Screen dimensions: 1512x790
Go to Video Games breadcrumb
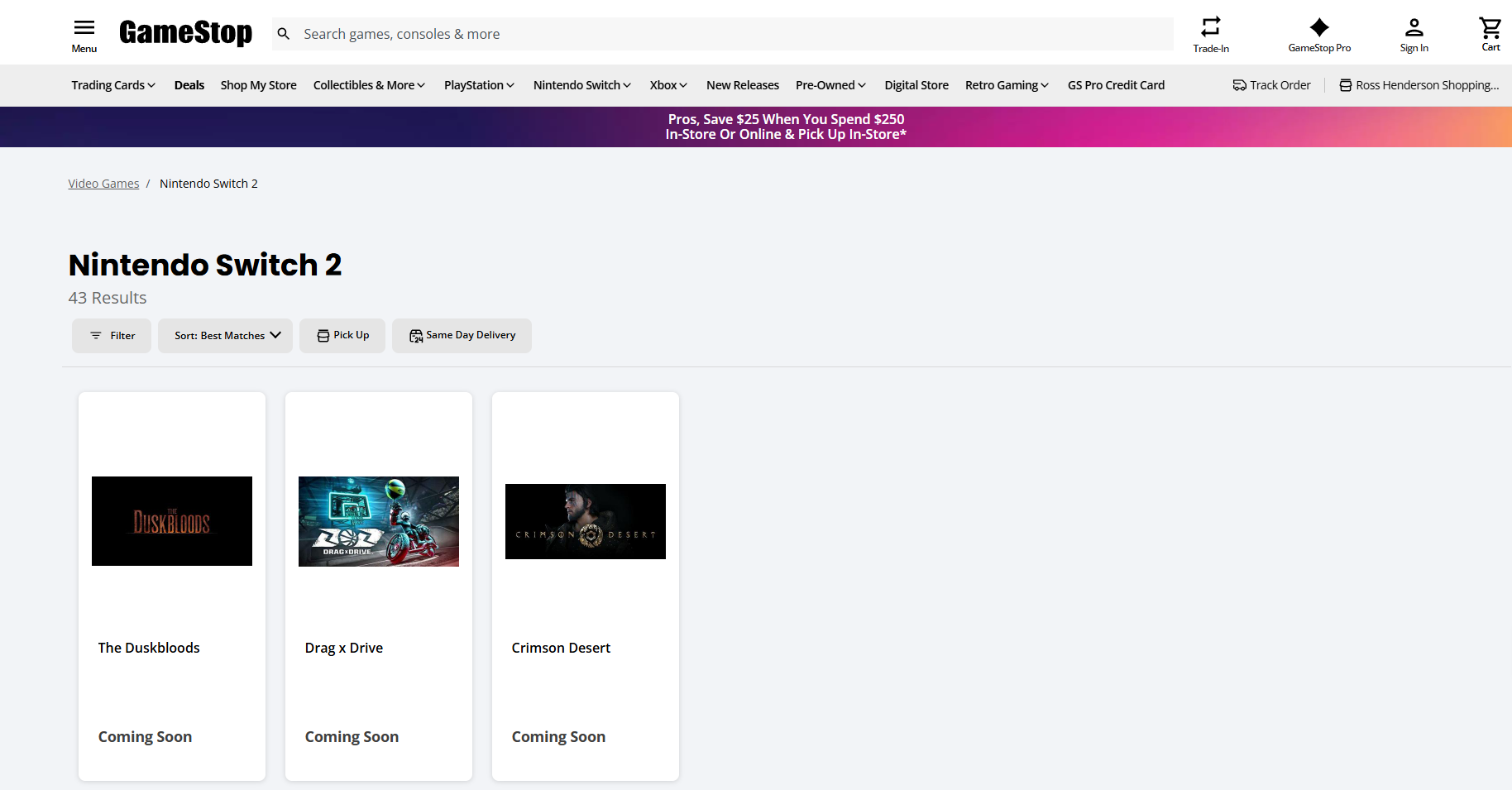(103, 184)
